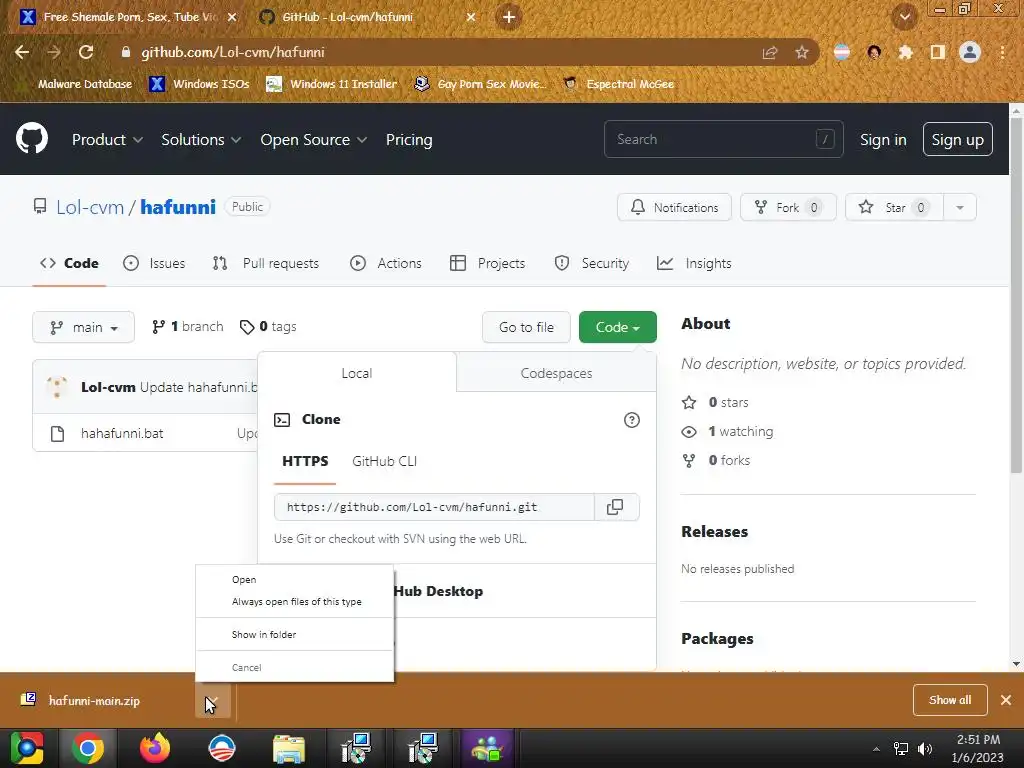Copy the HTTPS clone URL with copy icon
Viewport: 1024px width, 768px height.
[615, 507]
